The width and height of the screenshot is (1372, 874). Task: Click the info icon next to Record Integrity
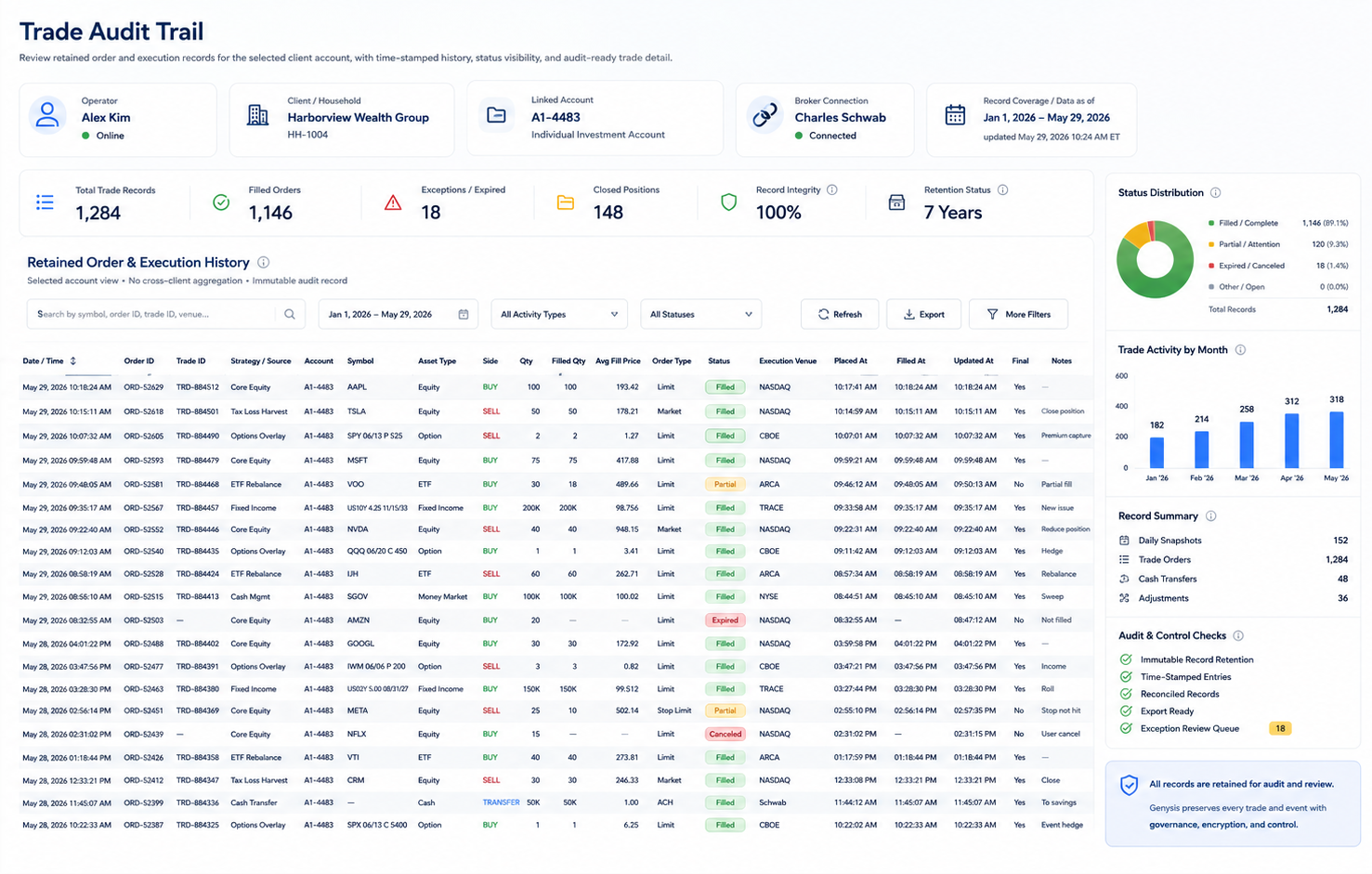pos(832,189)
